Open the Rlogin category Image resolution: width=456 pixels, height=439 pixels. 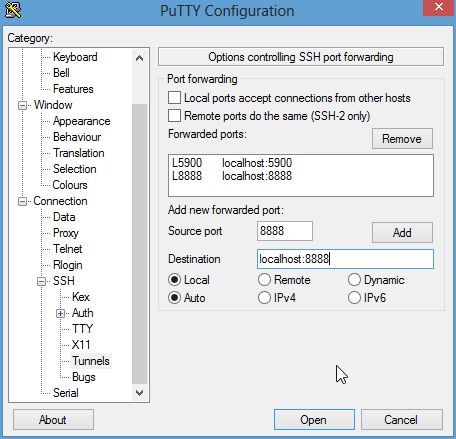pyautogui.click(x=68, y=265)
